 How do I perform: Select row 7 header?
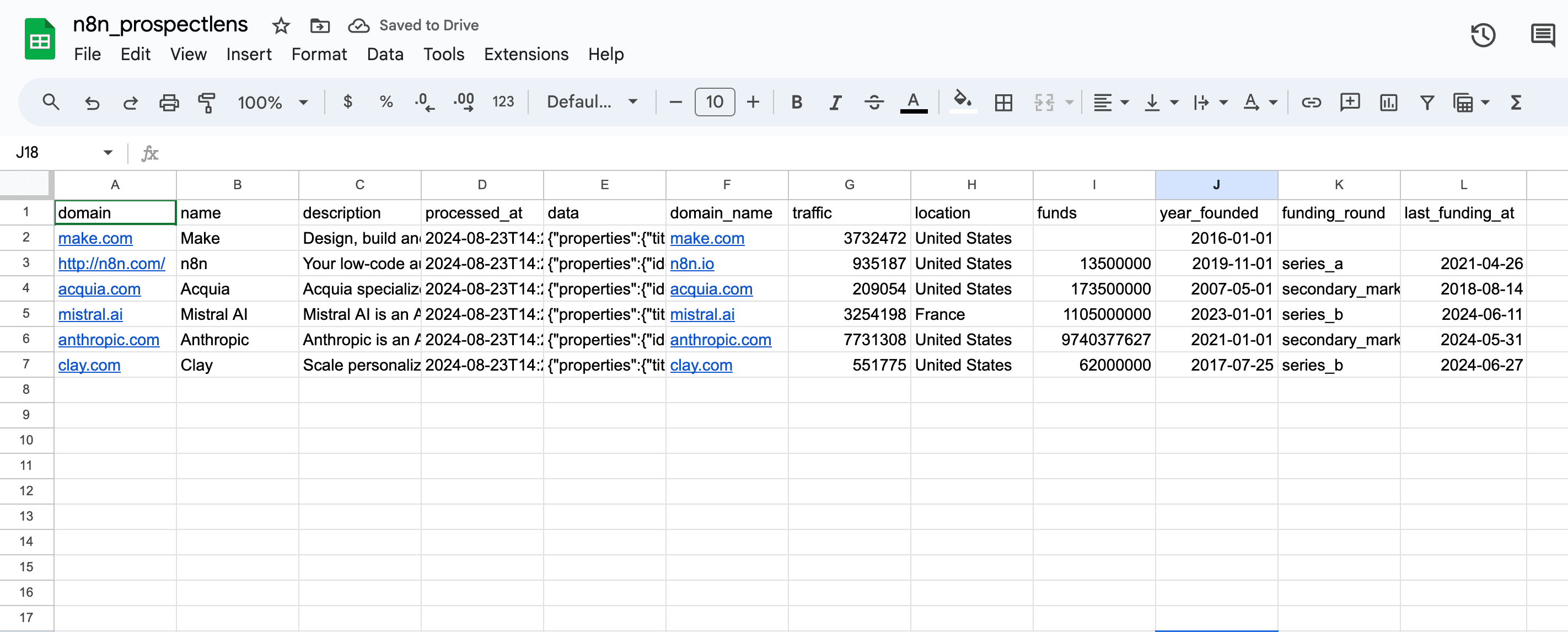click(26, 365)
